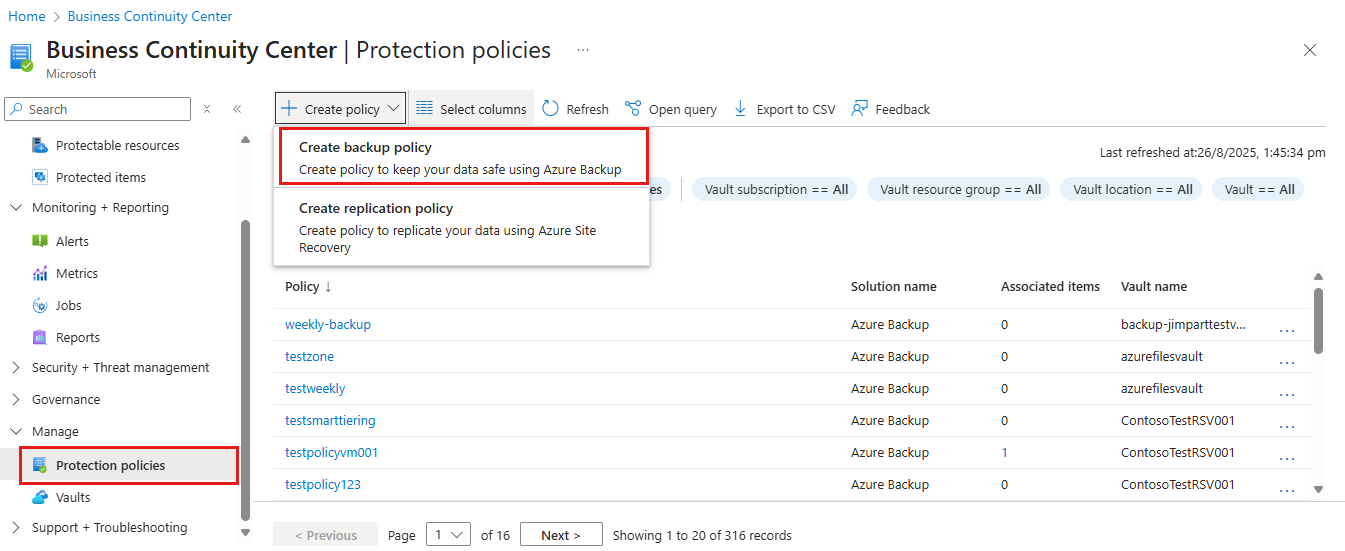
Task: Open Vaults in the sidebar
Action: pyautogui.click(x=73, y=497)
